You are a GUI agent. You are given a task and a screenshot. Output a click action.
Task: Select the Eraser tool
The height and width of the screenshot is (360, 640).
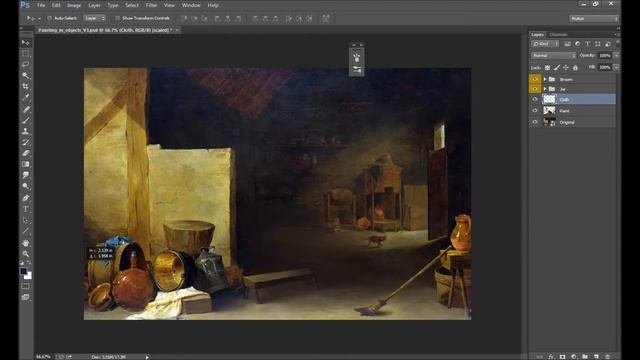[x=26, y=153]
